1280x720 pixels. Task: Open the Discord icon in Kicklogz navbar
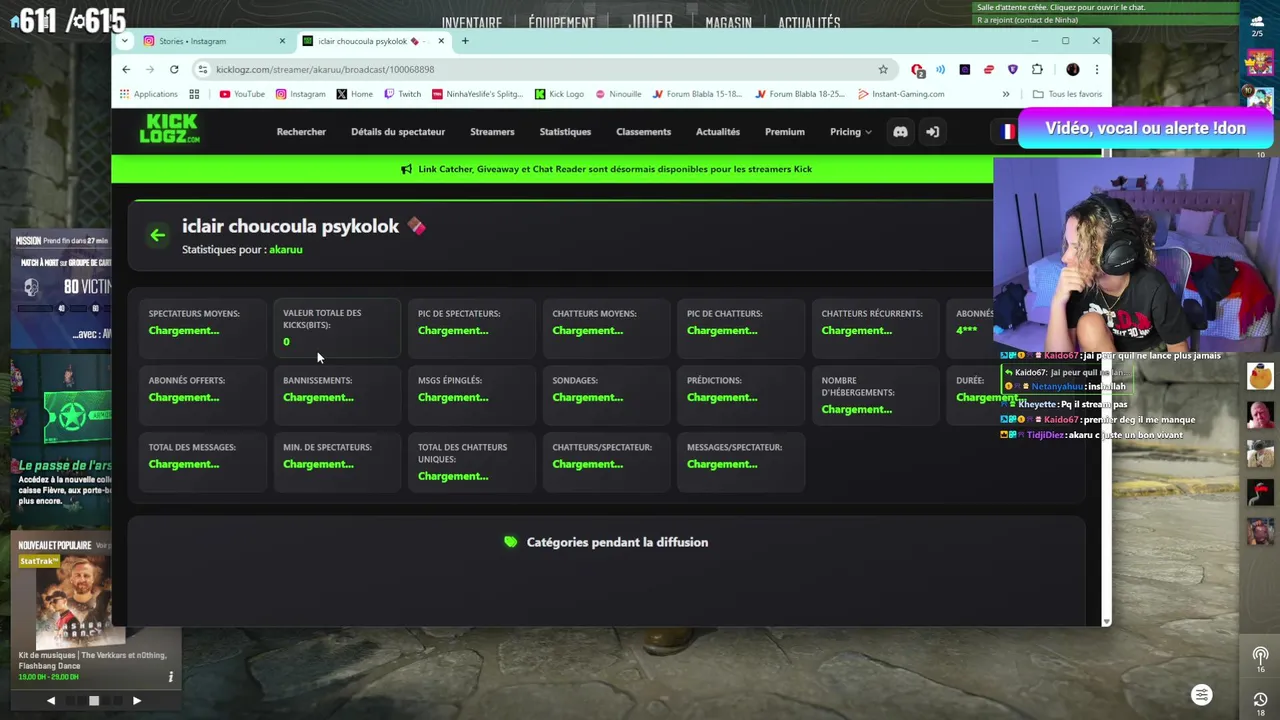click(900, 132)
